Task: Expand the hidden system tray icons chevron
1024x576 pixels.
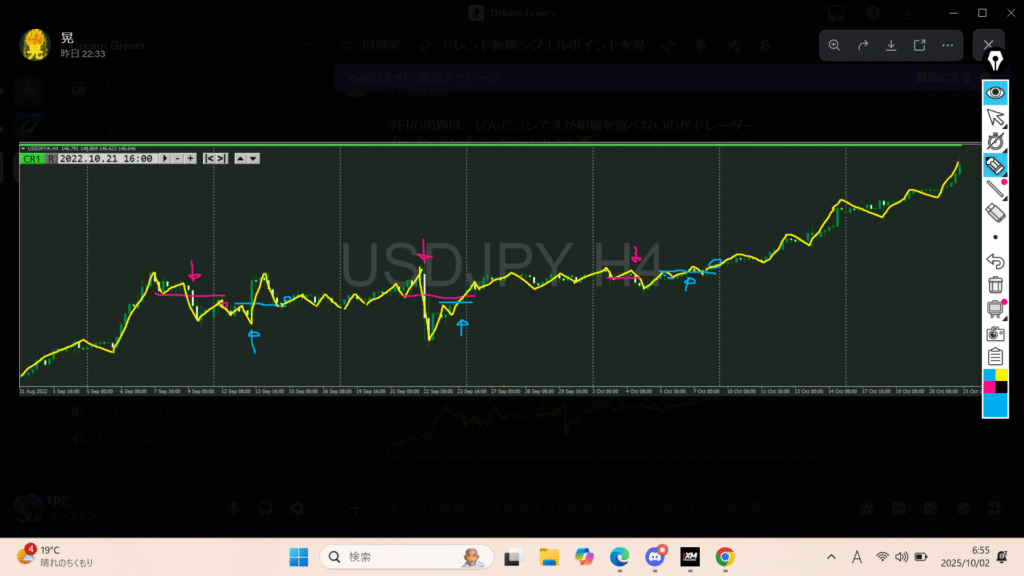Action: [831, 557]
